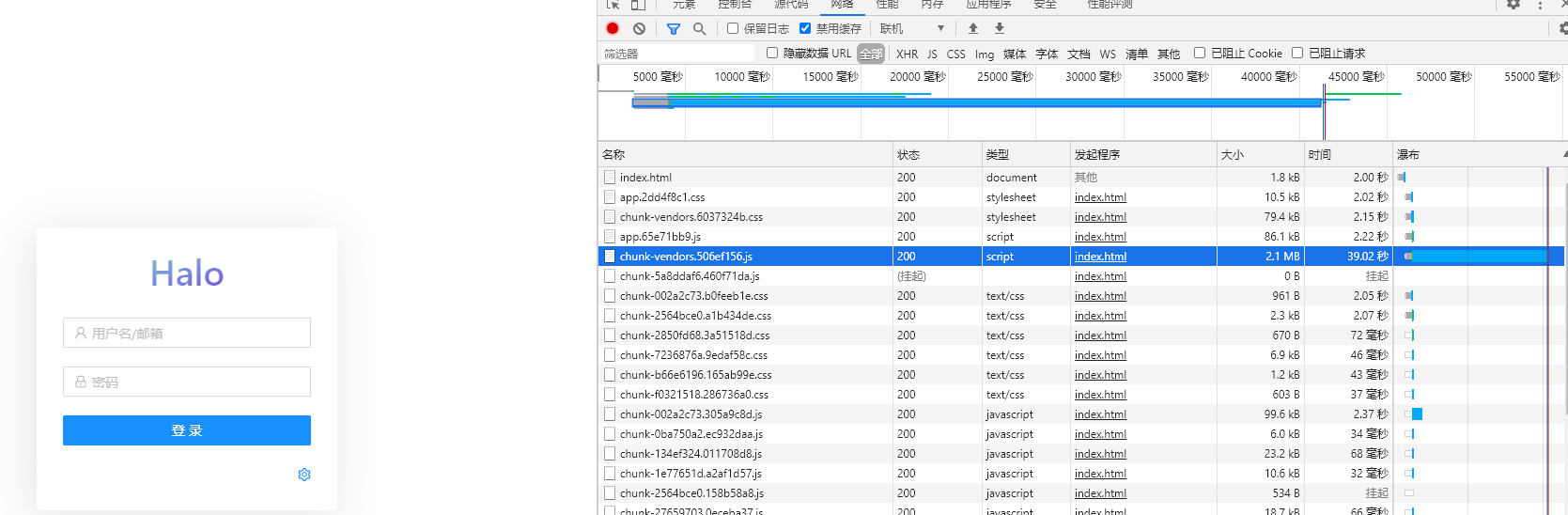Select chunk-134ef324.011708d8.js request
Screen dimensions: 1568x515
(1081, 453)
